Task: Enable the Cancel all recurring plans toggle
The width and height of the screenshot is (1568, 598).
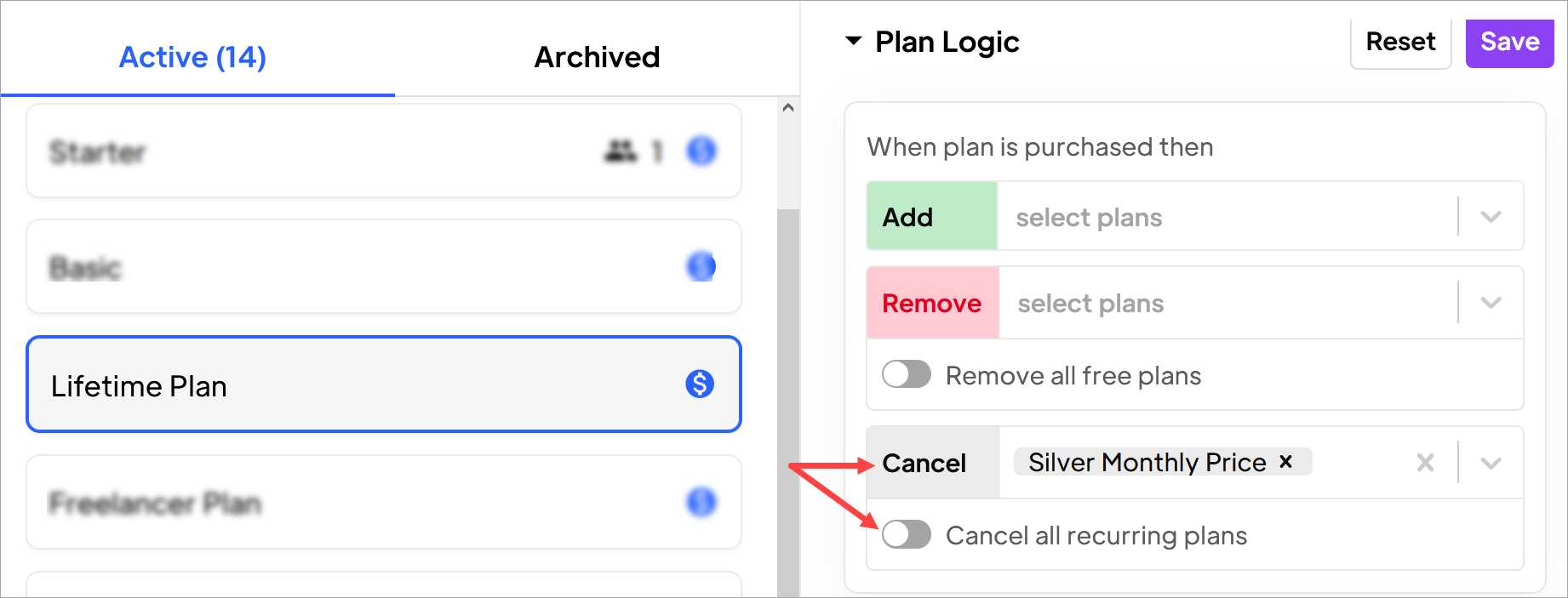Action: click(906, 534)
